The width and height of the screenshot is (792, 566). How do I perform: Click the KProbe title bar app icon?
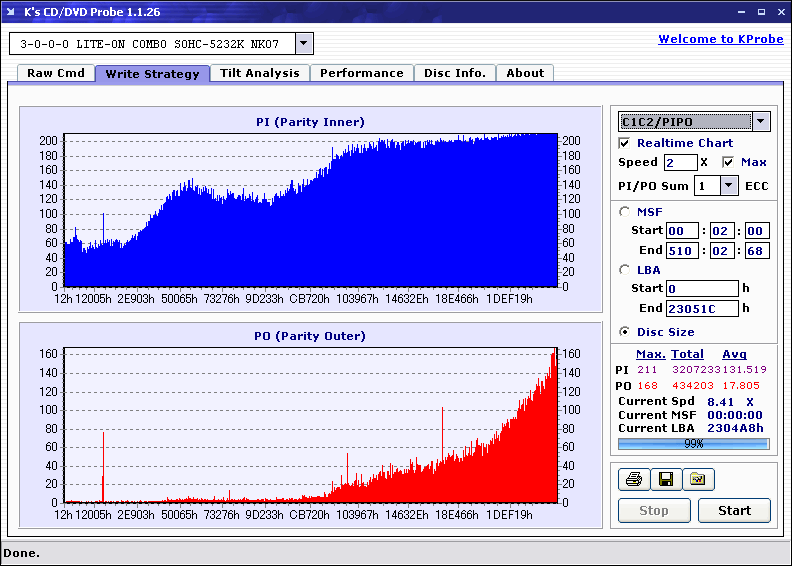(x=11, y=12)
